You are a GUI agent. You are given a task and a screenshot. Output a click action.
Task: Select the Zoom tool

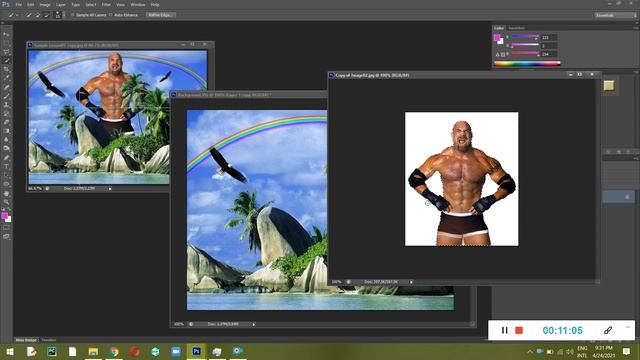pos(6,202)
